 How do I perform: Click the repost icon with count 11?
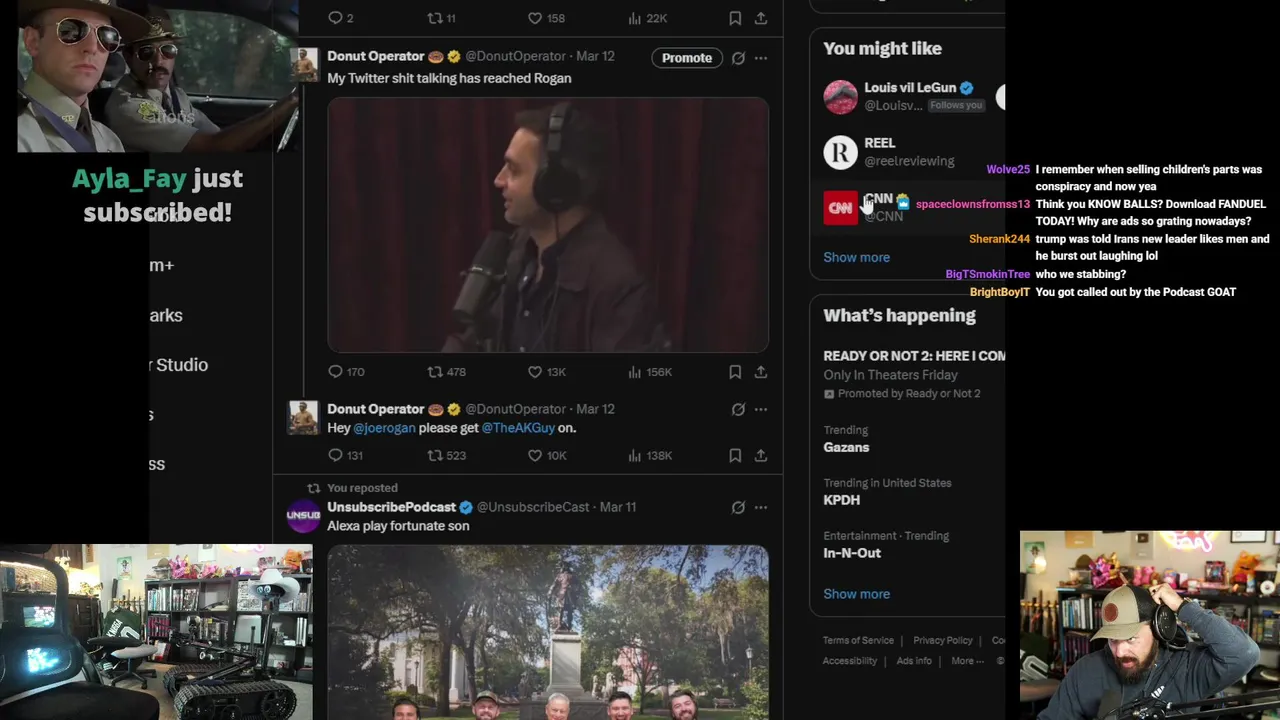pyautogui.click(x=434, y=18)
